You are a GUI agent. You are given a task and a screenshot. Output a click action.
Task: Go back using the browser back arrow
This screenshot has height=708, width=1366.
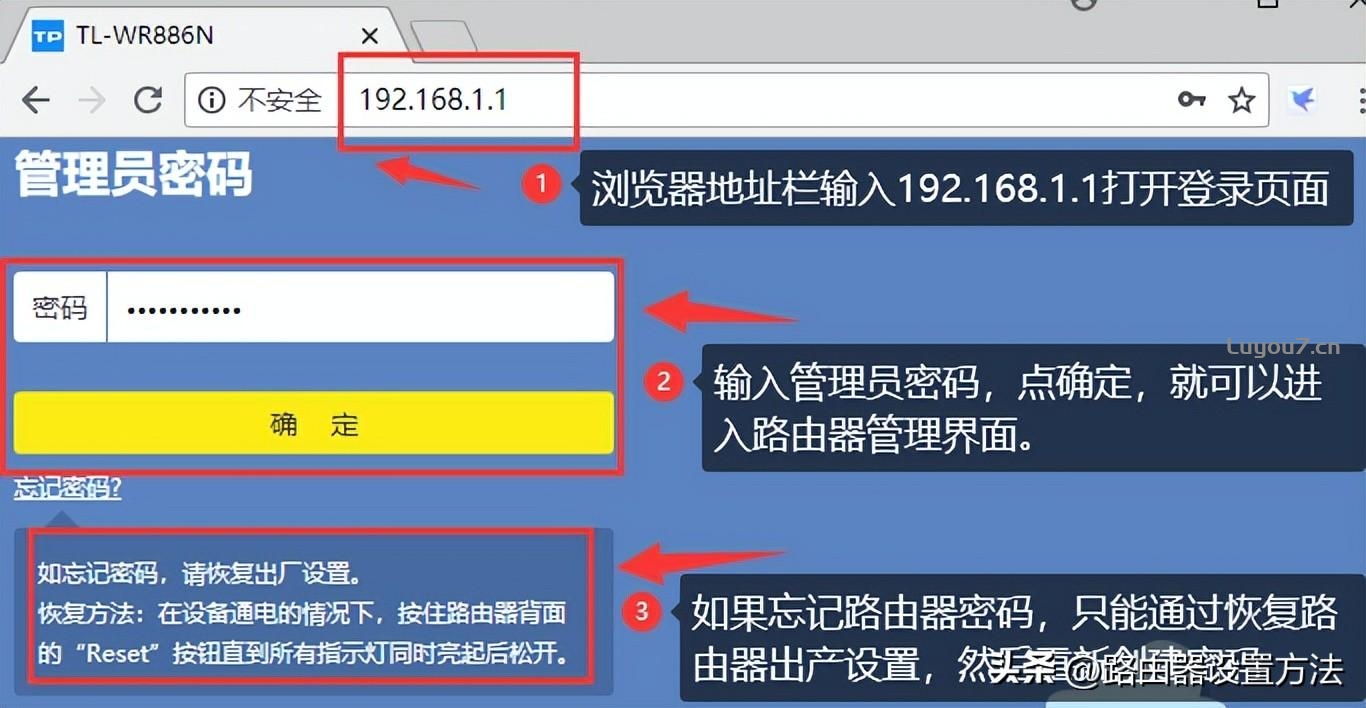point(36,99)
